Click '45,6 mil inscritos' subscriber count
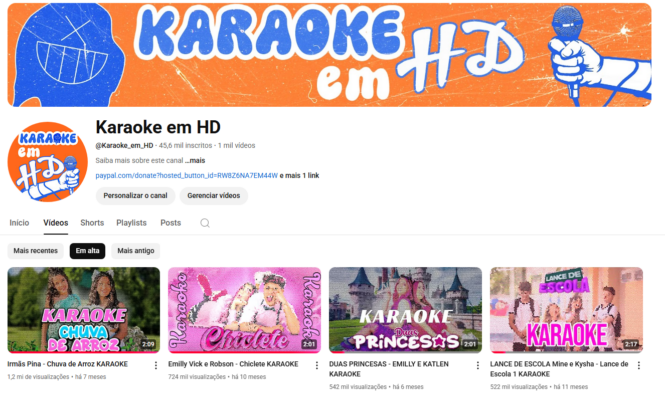Viewport: 665px width, 405px height. pos(185,145)
